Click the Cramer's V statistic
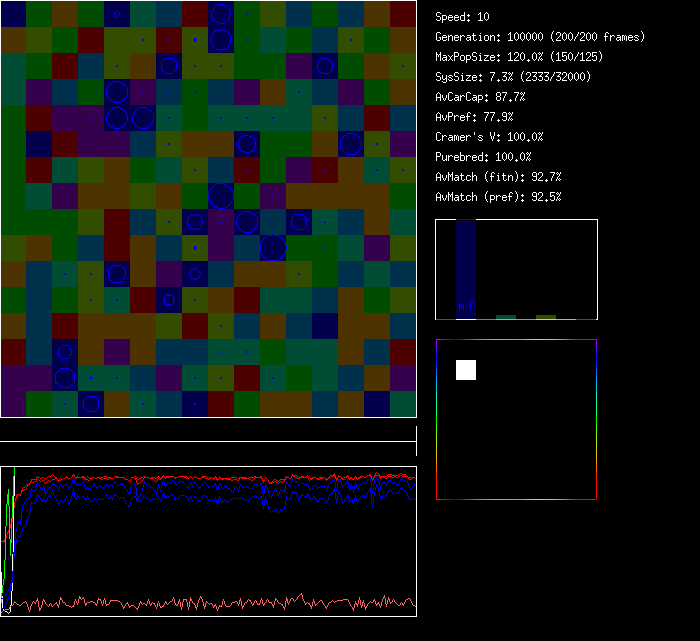The height and width of the screenshot is (641, 700). click(490, 137)
